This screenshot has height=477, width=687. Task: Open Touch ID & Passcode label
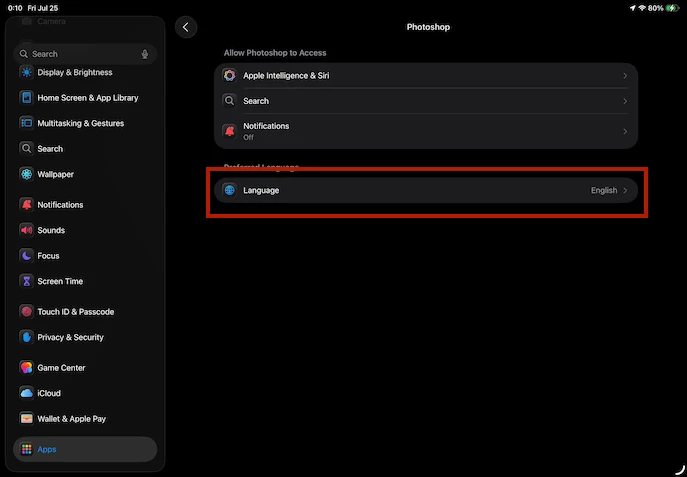76,312
